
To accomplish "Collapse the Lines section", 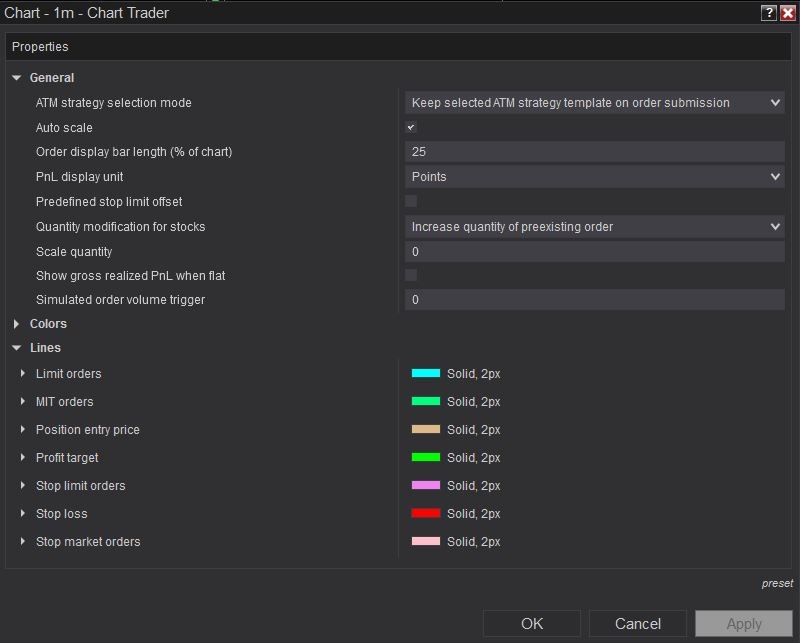I will [x=16, y=348].
